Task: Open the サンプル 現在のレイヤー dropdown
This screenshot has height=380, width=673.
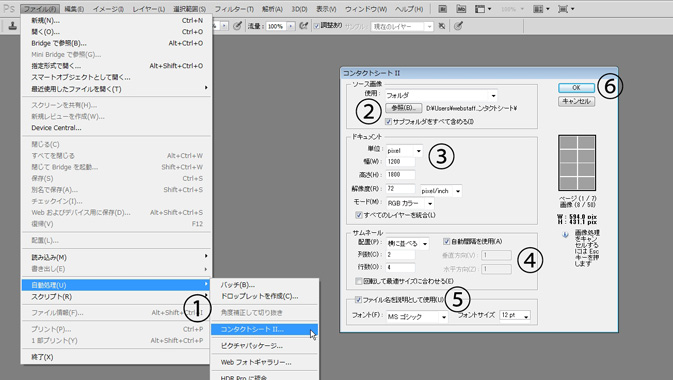Action: point(402,27)
